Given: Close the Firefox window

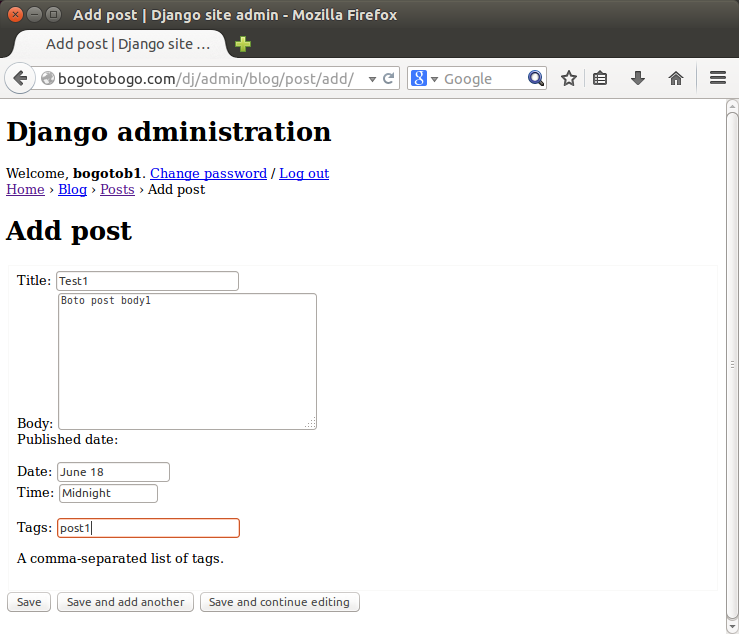Looking at the screenshot, I should [x=16, y=15].
